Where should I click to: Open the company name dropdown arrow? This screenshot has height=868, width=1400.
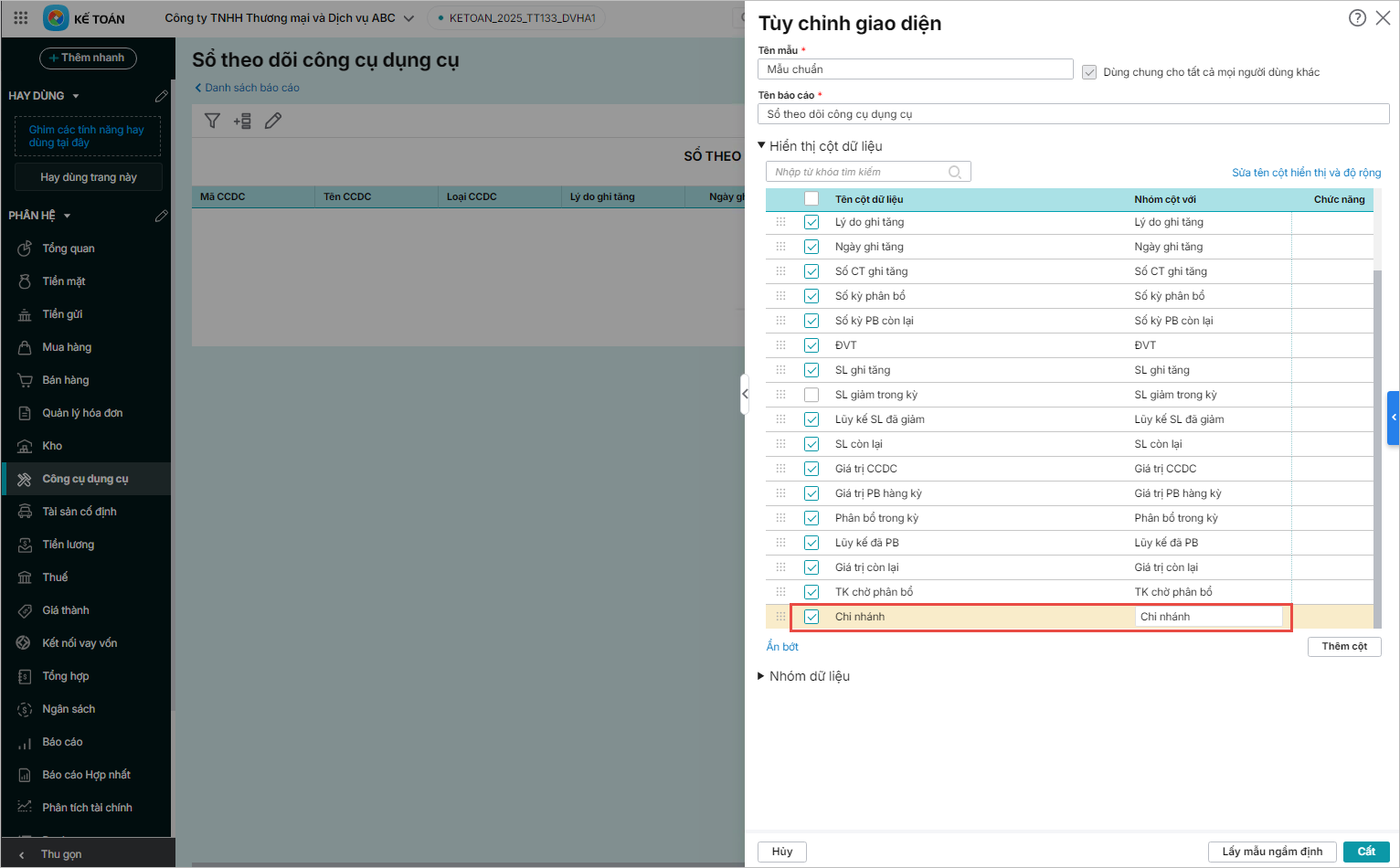pos(408,18)
